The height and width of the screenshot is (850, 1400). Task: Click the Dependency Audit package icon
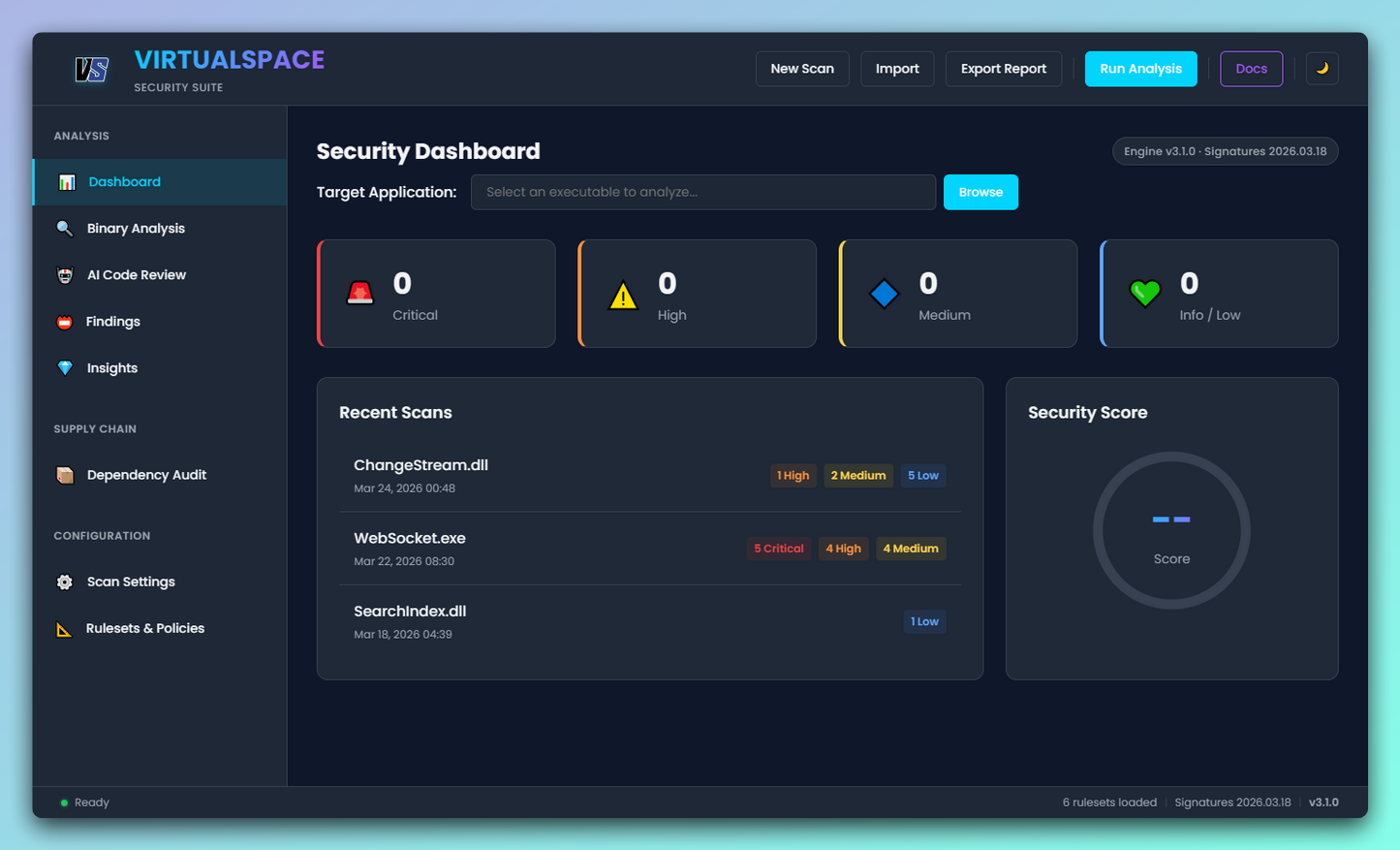64,475
